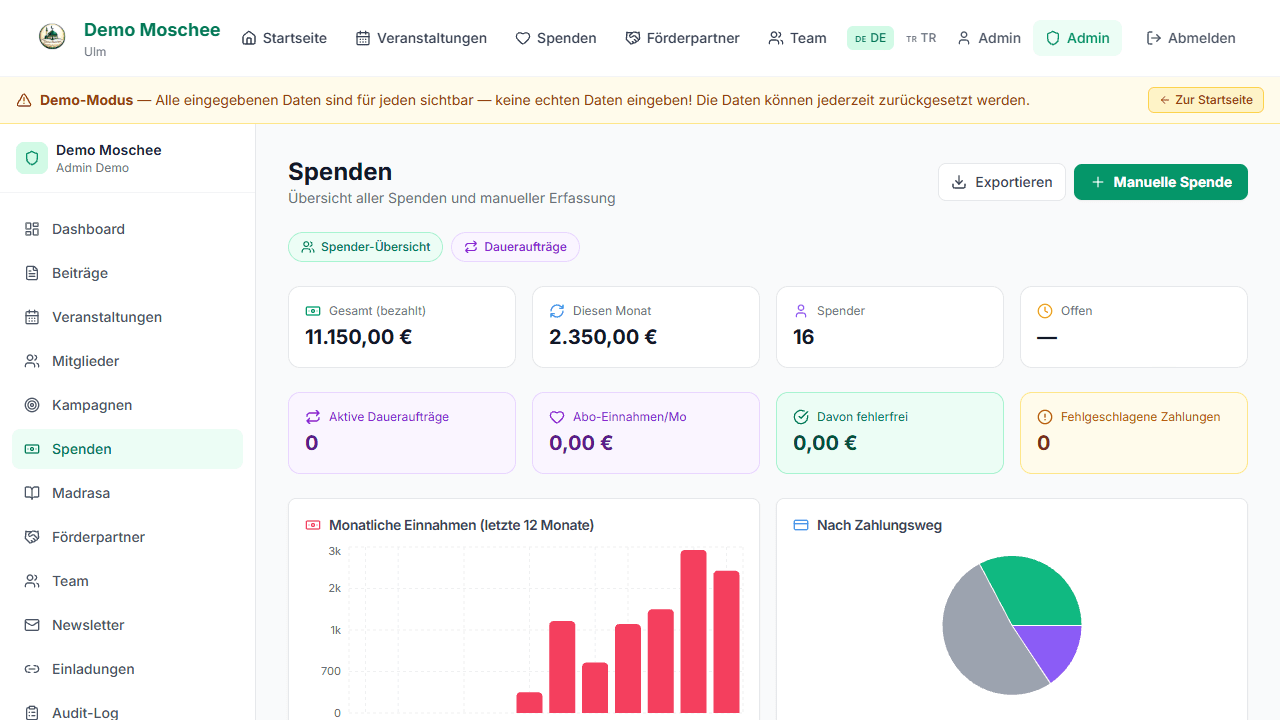Switch language to TR
Screen dimensions: 1280x720
coord(921,38)
